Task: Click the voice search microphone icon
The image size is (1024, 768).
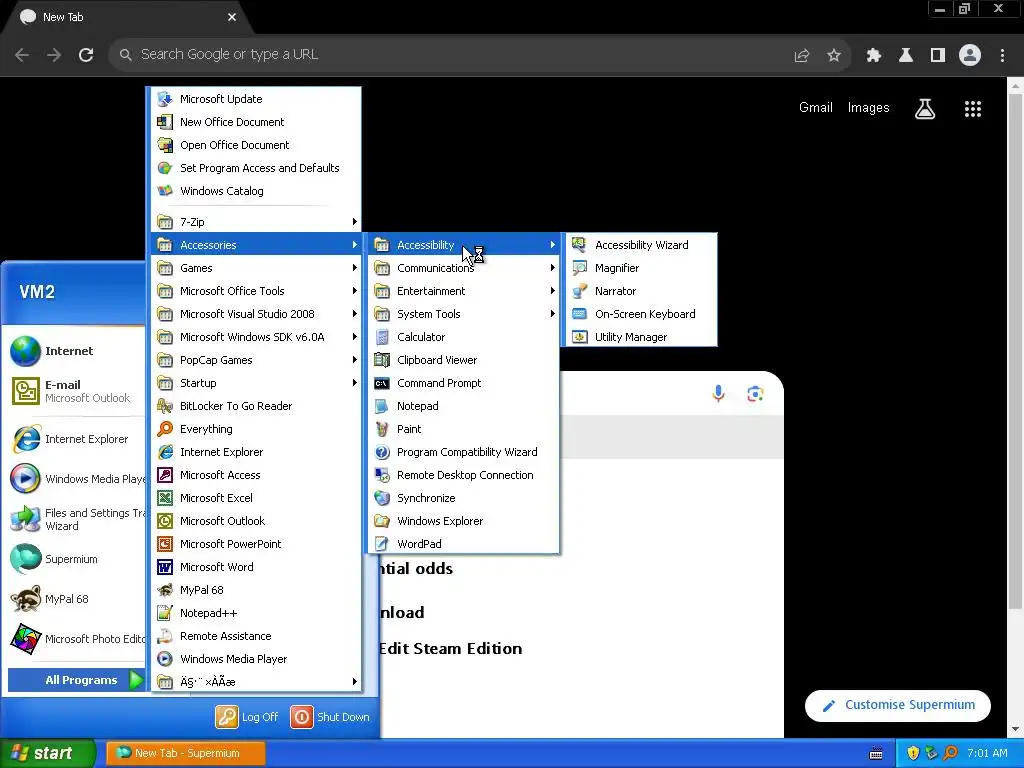Action: 718,394
